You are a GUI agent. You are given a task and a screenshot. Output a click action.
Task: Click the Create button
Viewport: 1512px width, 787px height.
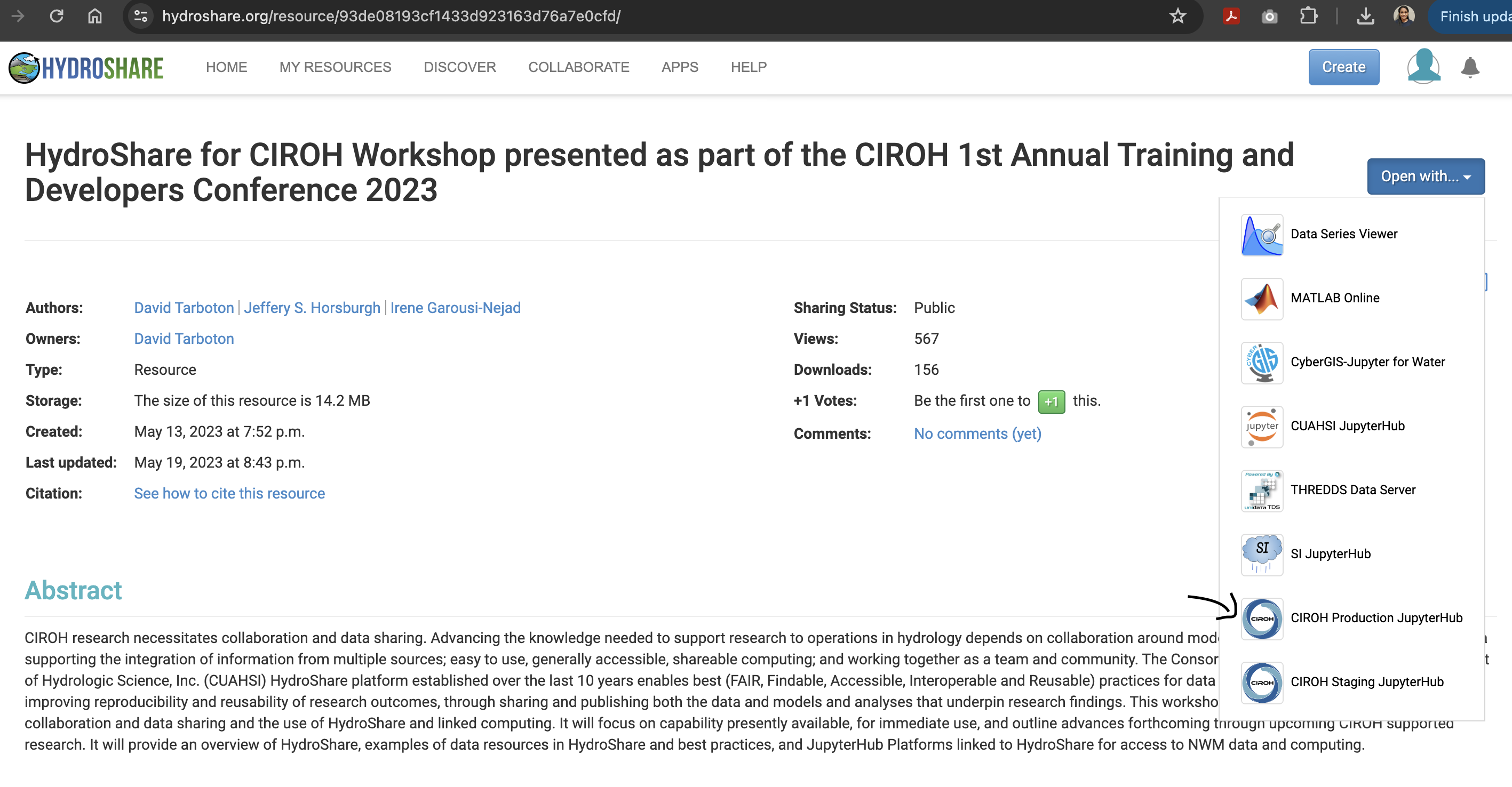[x=1343, y=67]
